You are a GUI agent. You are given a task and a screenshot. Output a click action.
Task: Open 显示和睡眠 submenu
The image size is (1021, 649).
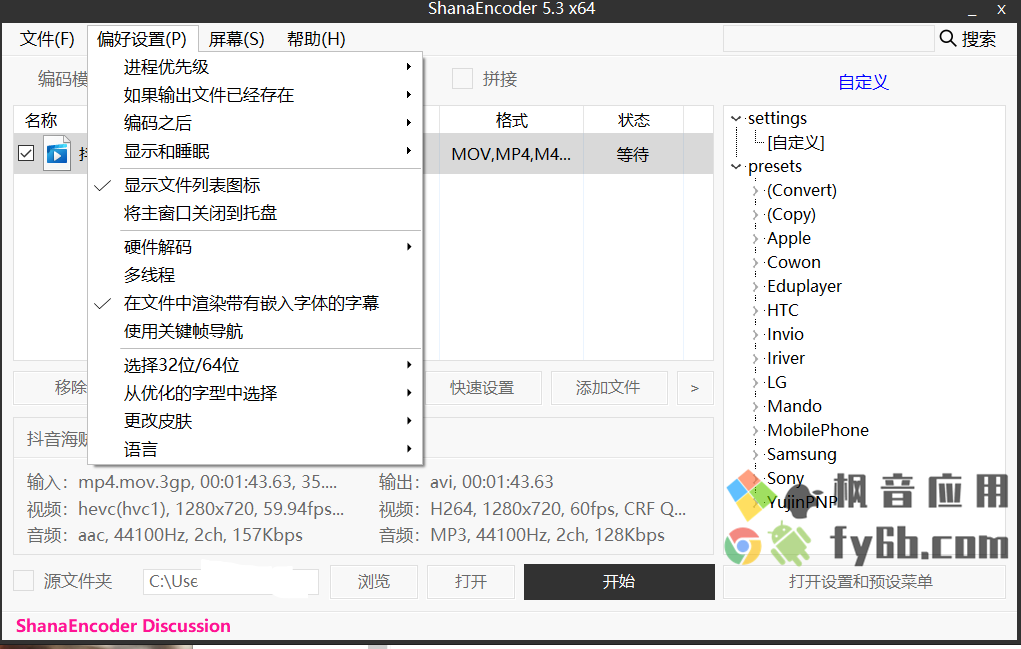pos(255,151)
